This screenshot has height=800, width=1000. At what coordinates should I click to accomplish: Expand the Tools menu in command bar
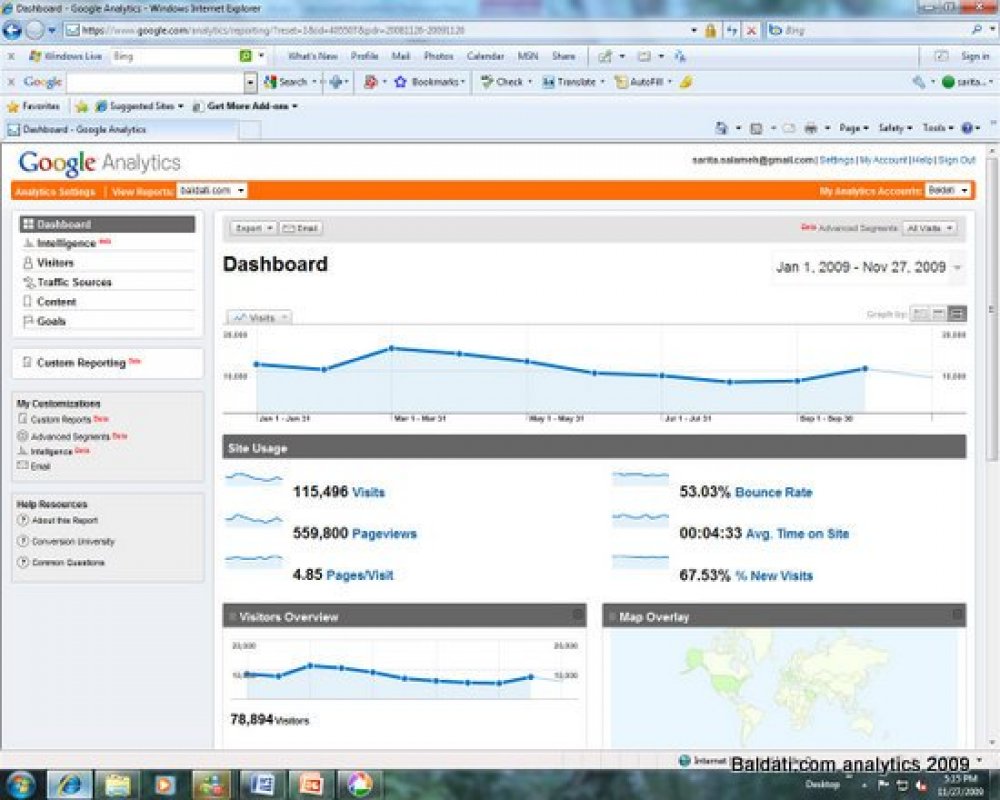tap(938, 128)
